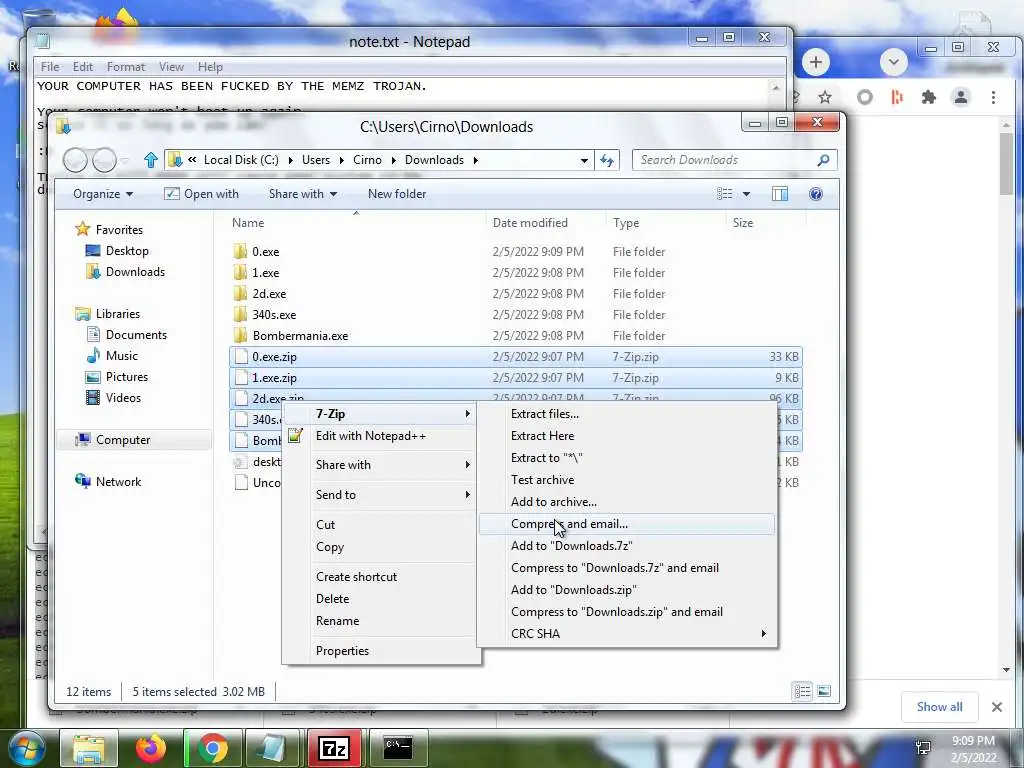The height and width of the screenshot is (768, 1024).
Task: Click the Chrome bookmark star icon
Action: point(825,97)
